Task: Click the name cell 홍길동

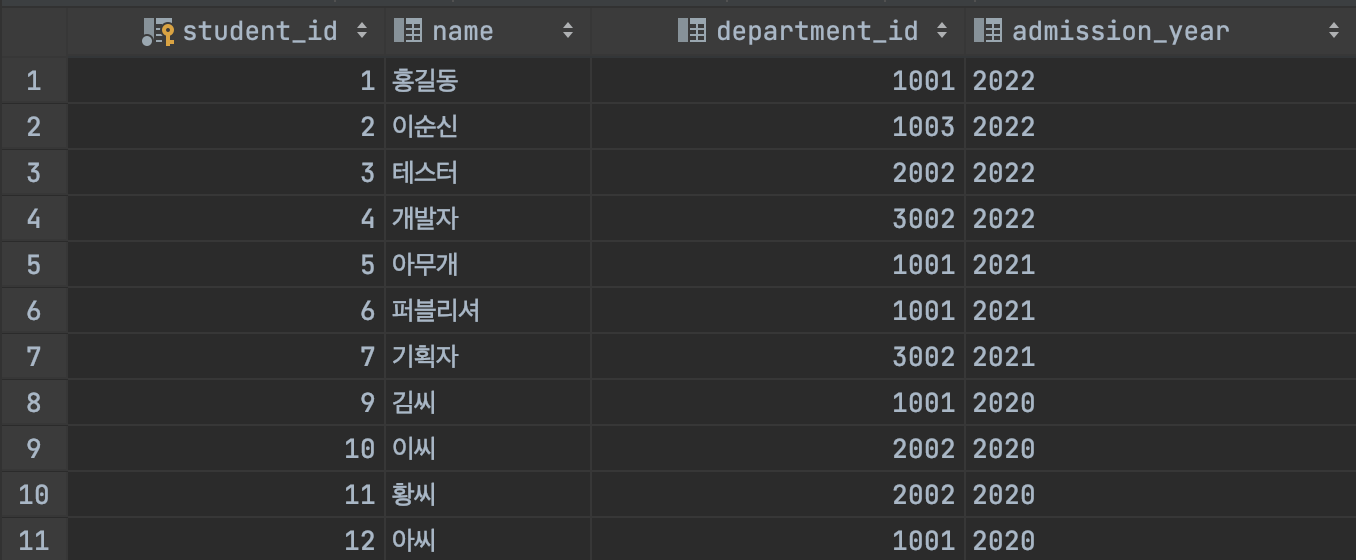Action: (x=488, y=81)
